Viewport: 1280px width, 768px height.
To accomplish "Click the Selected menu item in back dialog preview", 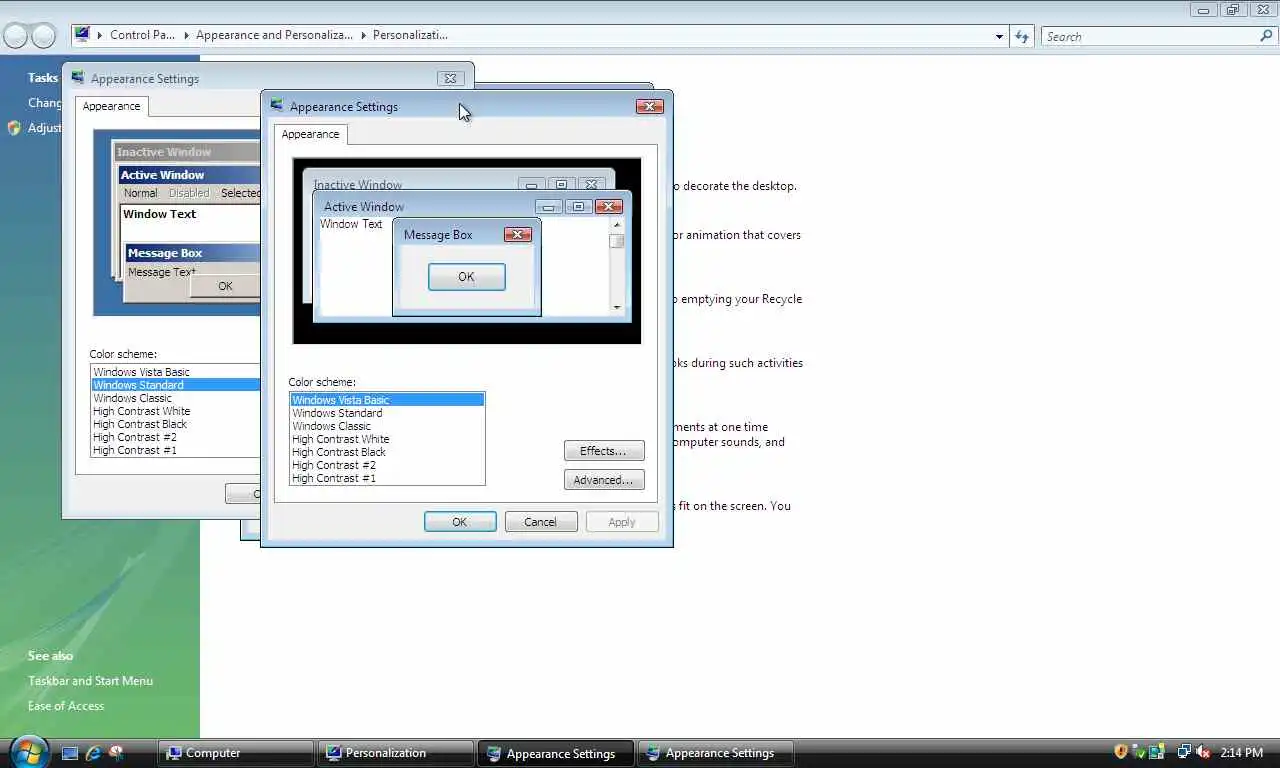I will pos(240,193).
